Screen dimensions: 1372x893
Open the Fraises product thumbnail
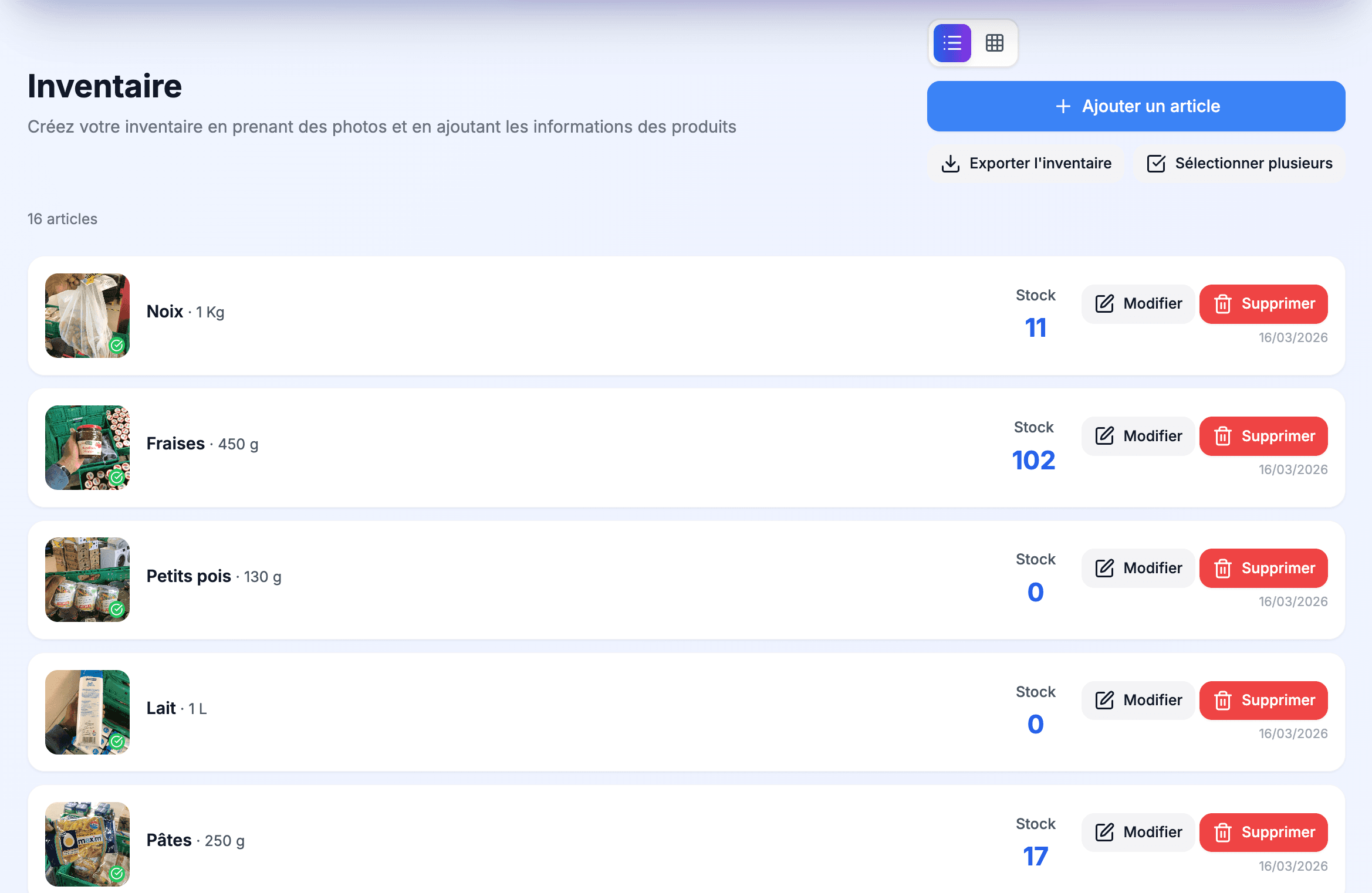click(87, 448)
